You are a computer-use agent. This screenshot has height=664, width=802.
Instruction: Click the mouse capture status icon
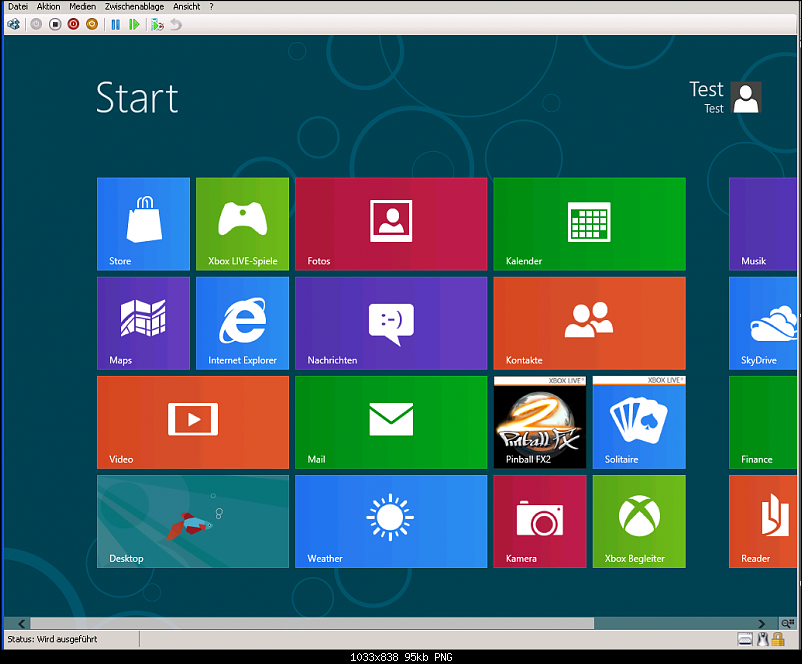pos(763,639)
